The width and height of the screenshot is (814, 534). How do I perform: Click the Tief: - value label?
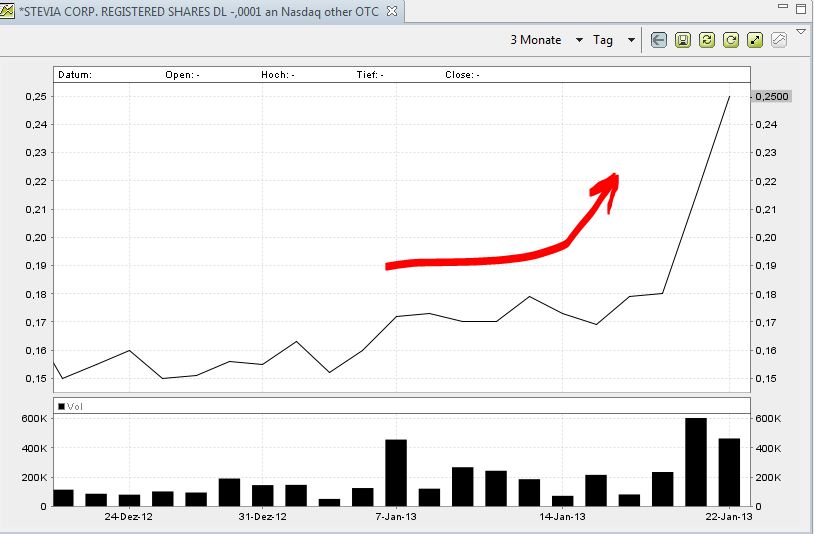[370, 75]
